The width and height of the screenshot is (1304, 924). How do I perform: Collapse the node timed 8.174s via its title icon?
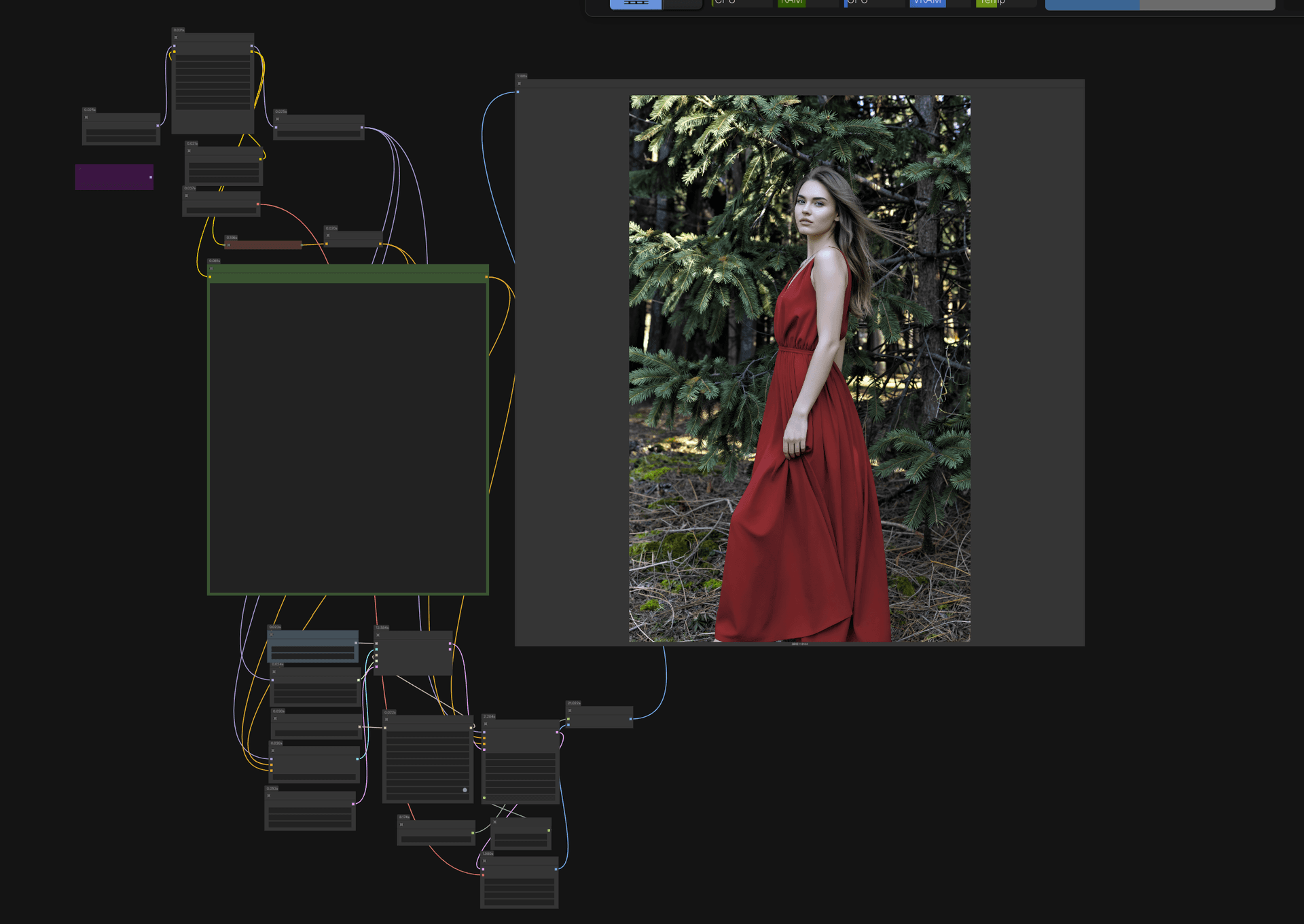click(x=401, y=824)
